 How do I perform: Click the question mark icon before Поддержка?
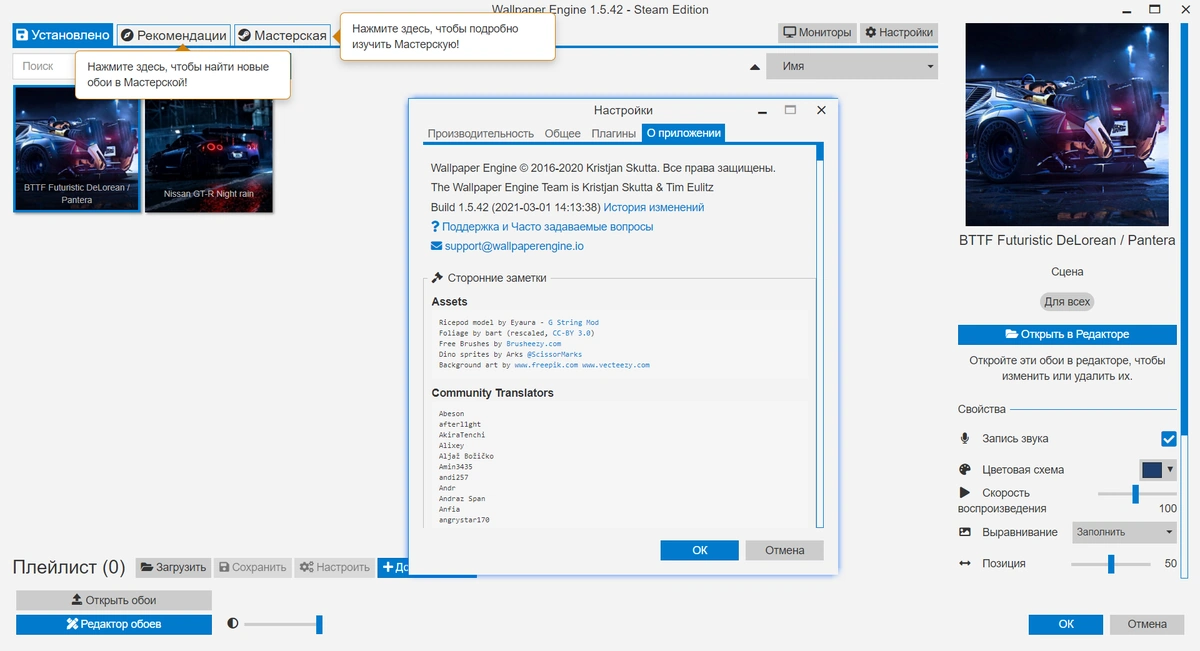[x=435, y=227]
